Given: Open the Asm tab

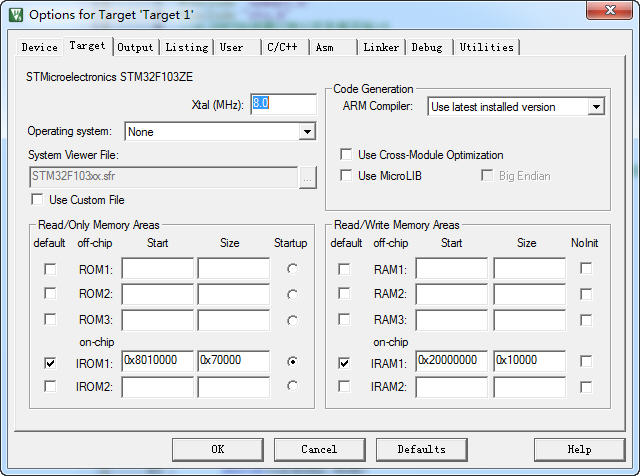Looking at the screenshot, I should pos(333,47).
